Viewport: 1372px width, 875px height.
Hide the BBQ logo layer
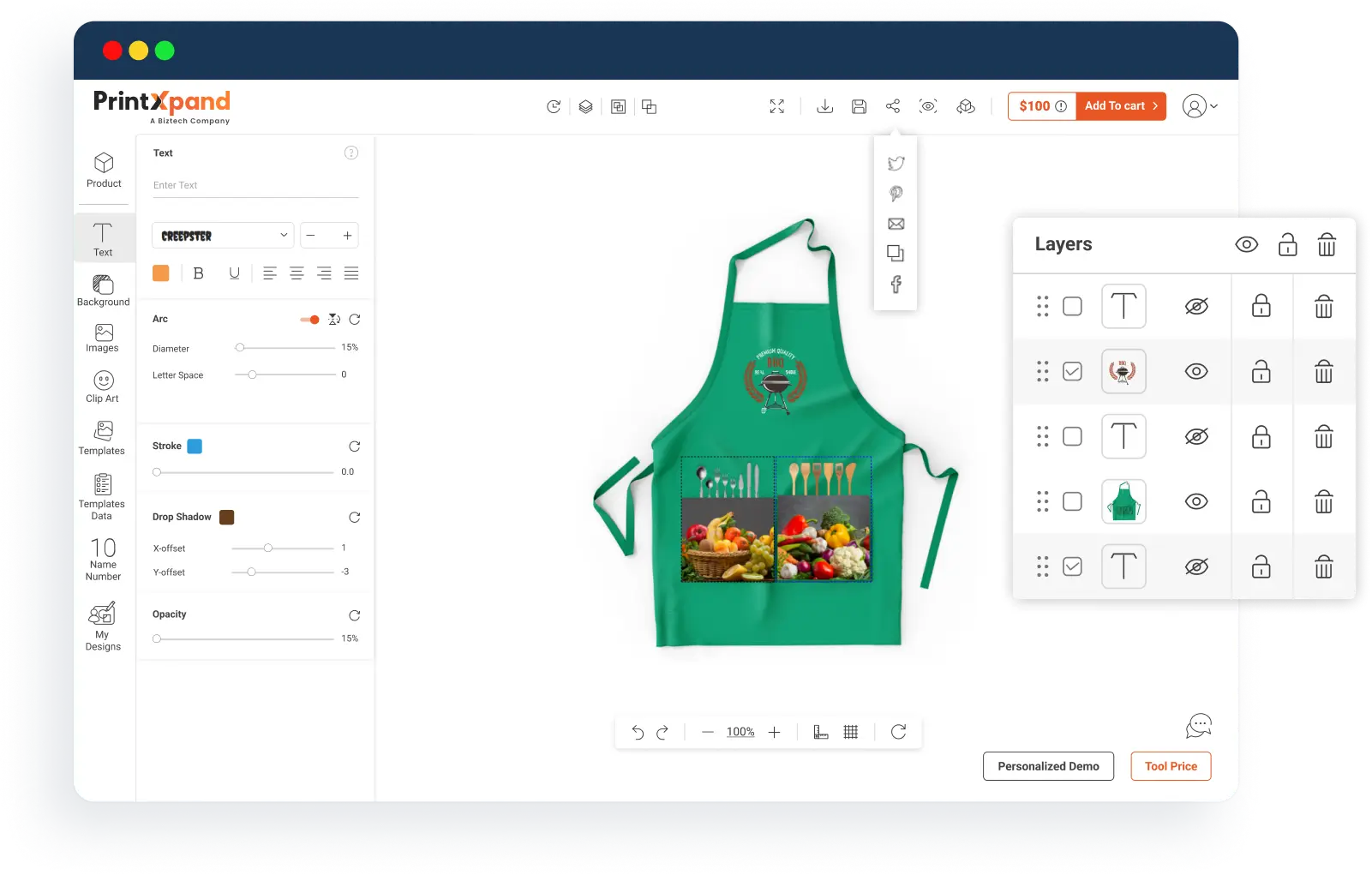click(x=1196, y=371)
